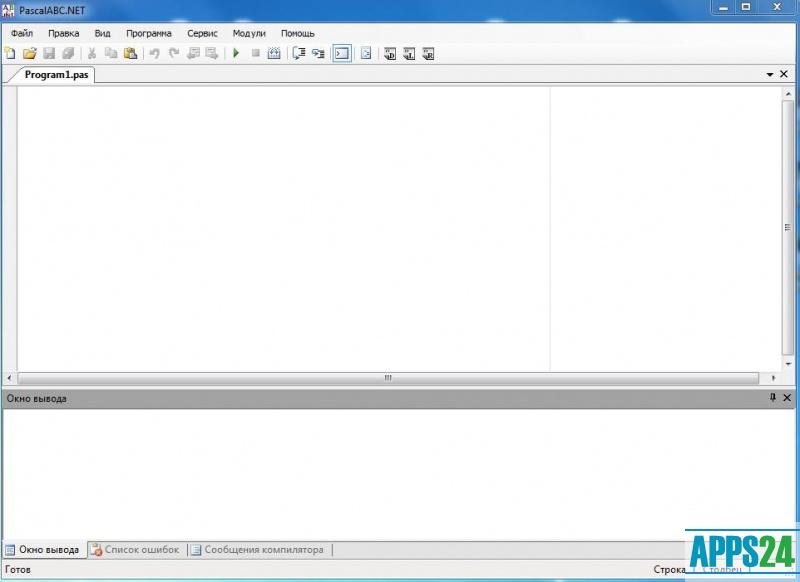Viewport: 800px width, 582px height.
Task: Click the vertical scrollbar down arrow
Action: pos(788,364)
